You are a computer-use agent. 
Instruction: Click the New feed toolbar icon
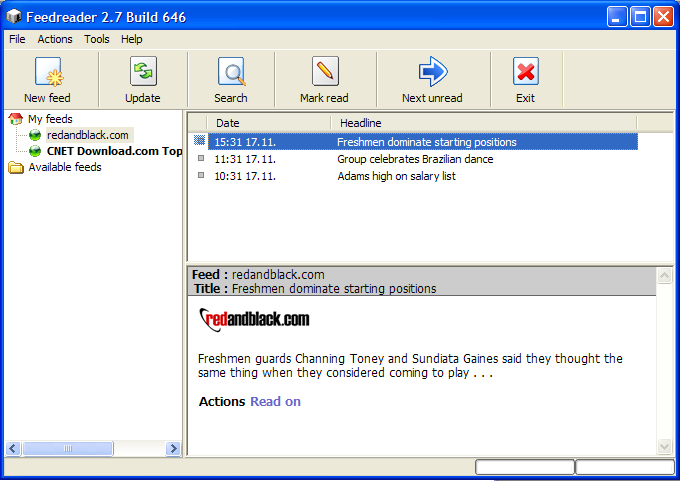49,72
